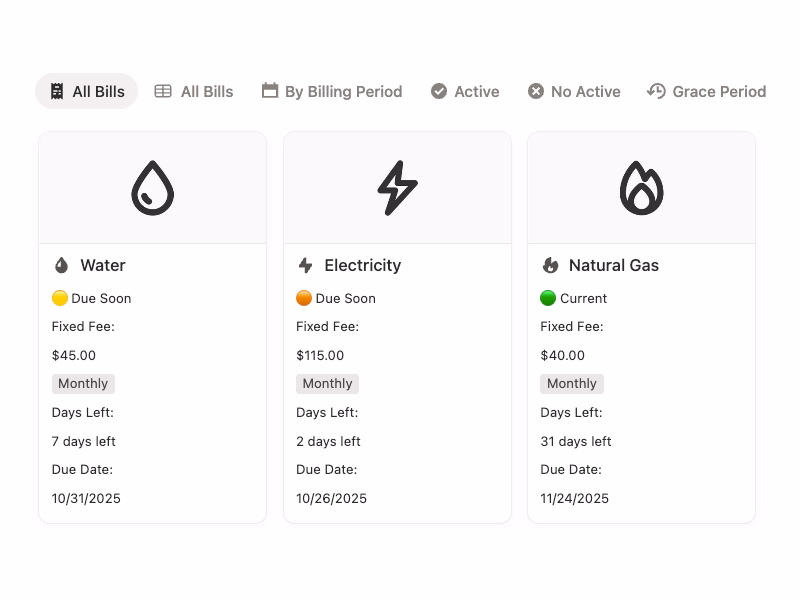Click the 10/31/2025 due date on Water card

coord(86,498)
